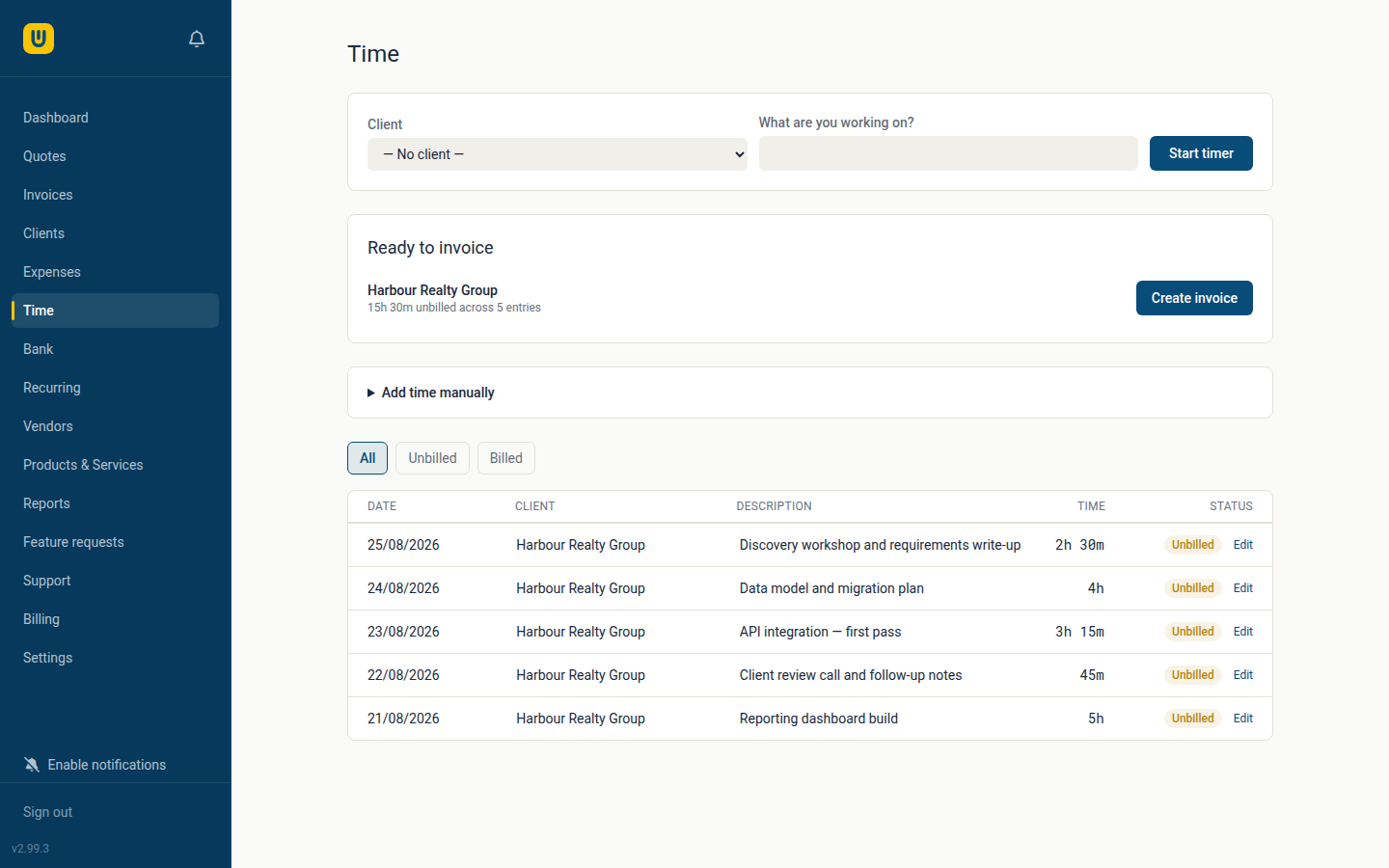Open Vendors in the sidebar
Image resolution: width=1389 pixels, height=868 pixels.
point(115,426)
